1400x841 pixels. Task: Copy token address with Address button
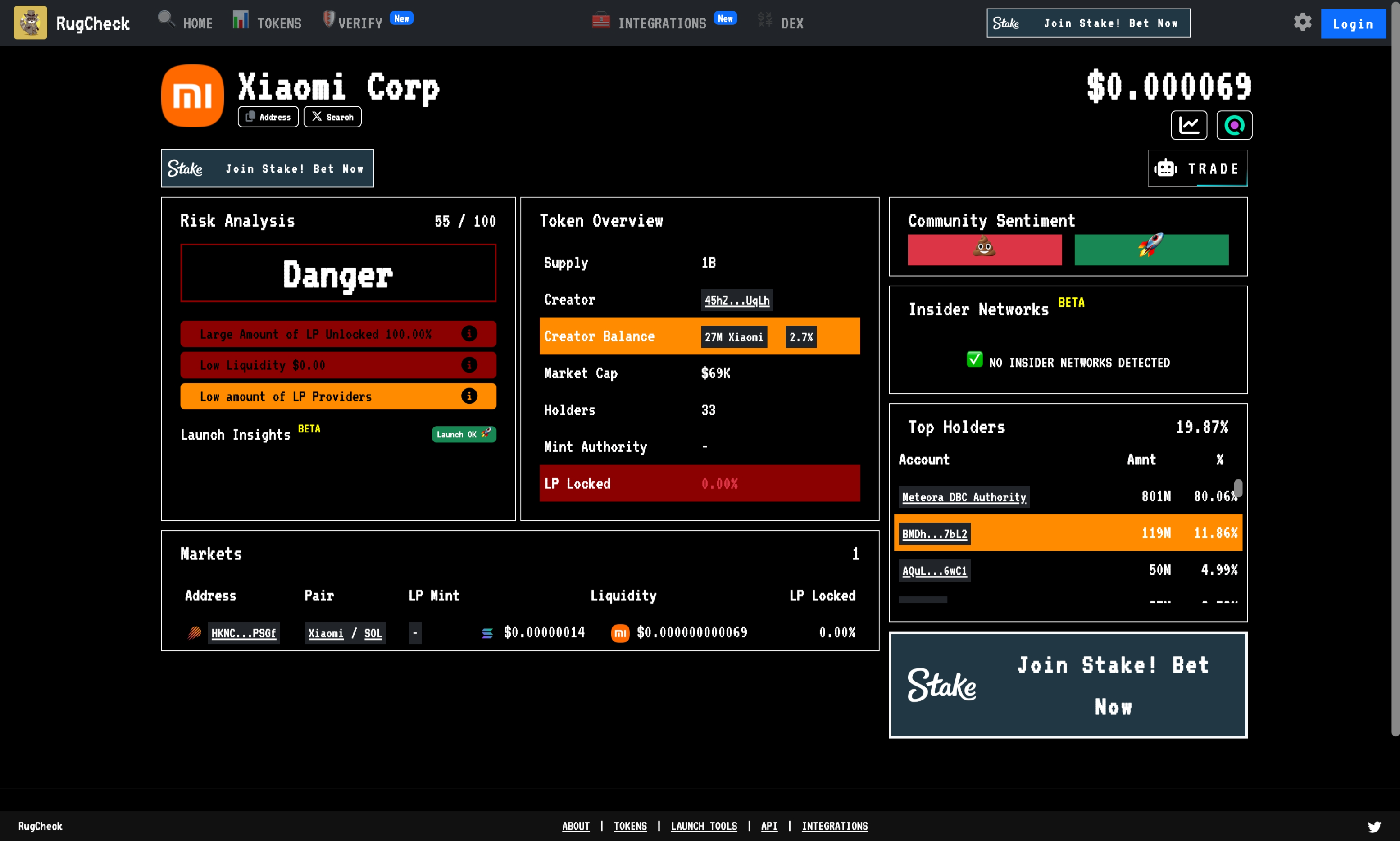(268, 117)
